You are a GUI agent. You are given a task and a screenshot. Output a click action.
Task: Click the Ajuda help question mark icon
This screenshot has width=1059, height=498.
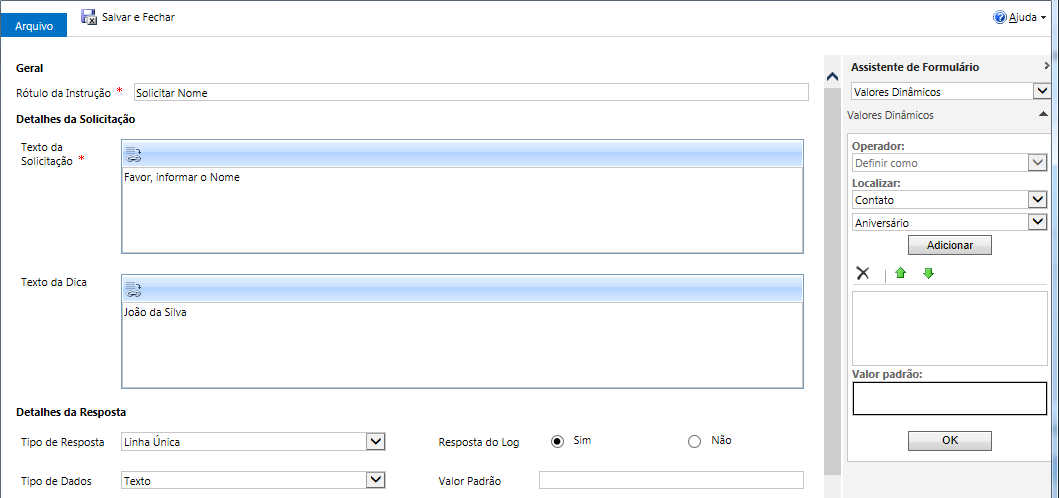click(998, 18)
